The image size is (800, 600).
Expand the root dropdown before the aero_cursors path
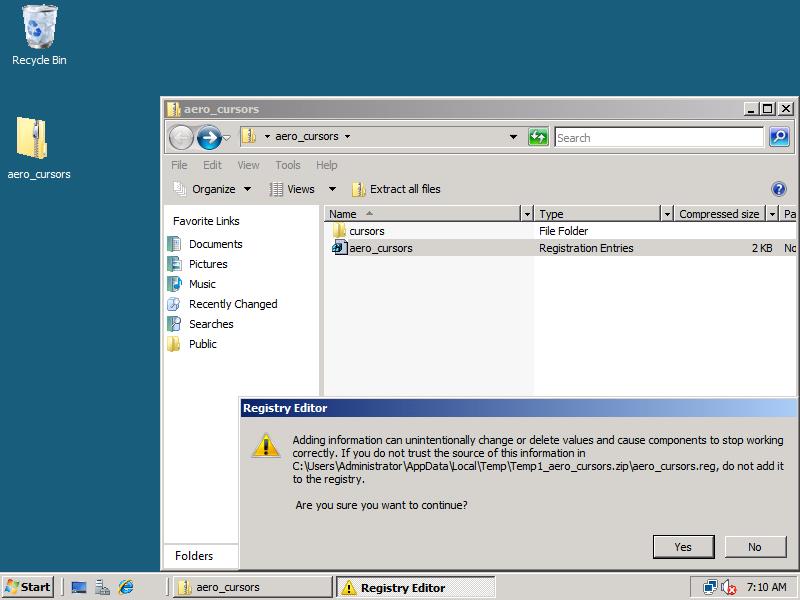[267, 136]
